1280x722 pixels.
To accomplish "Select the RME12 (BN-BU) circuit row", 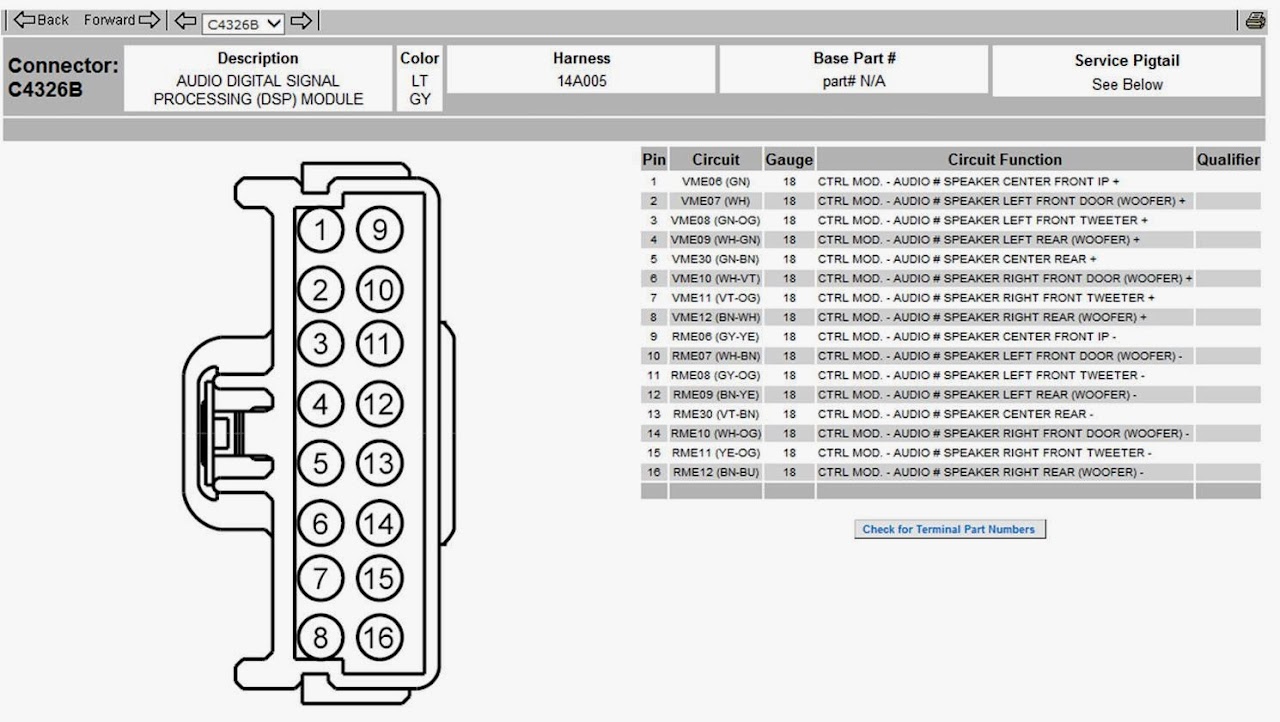I will 950,472.
